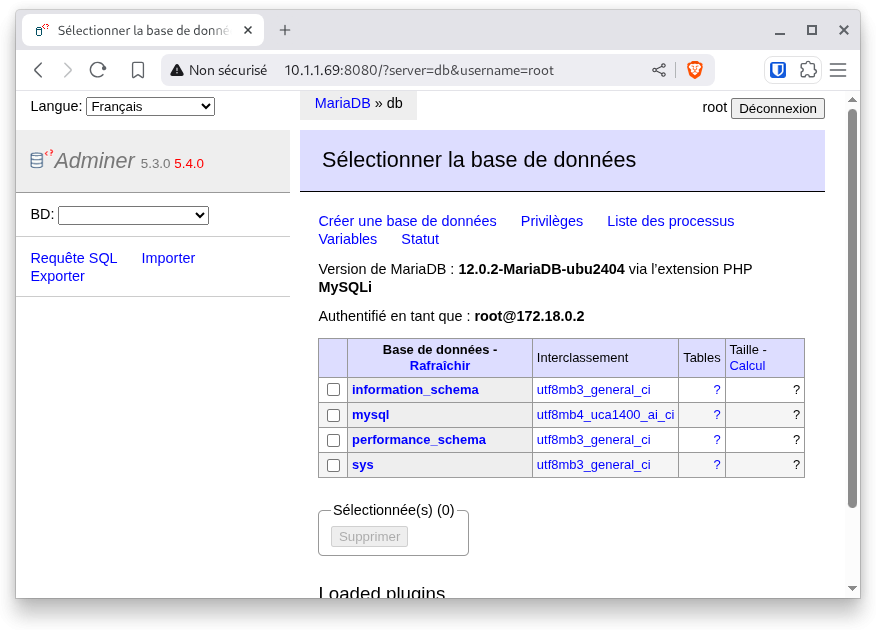Click the version text 12.0.2-MariaDB-ubu2404
The height and width of the screenshot is (630, 876).
(541, 269)
